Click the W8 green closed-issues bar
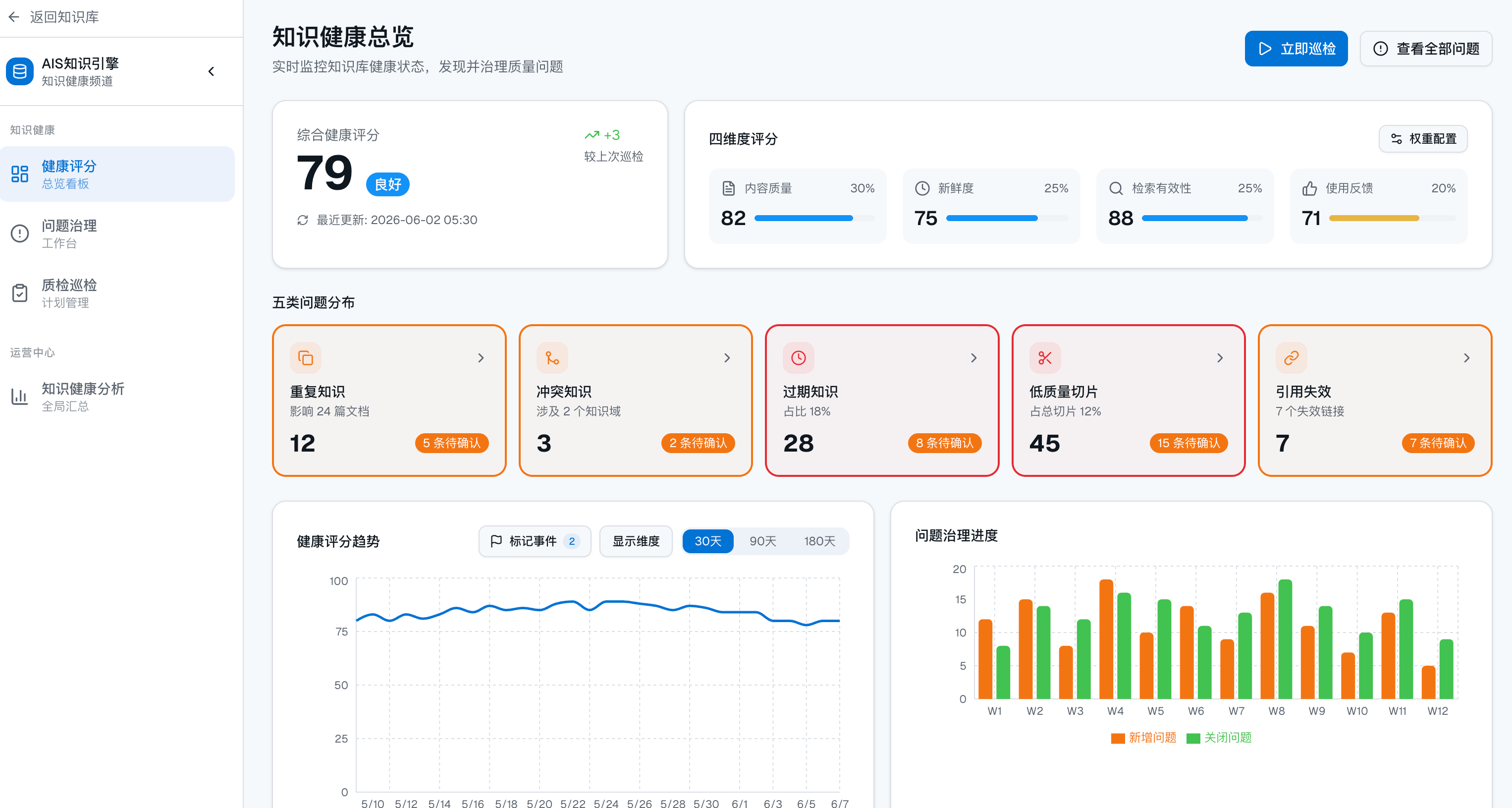 pyautogui.click(x=1285, y=639)
